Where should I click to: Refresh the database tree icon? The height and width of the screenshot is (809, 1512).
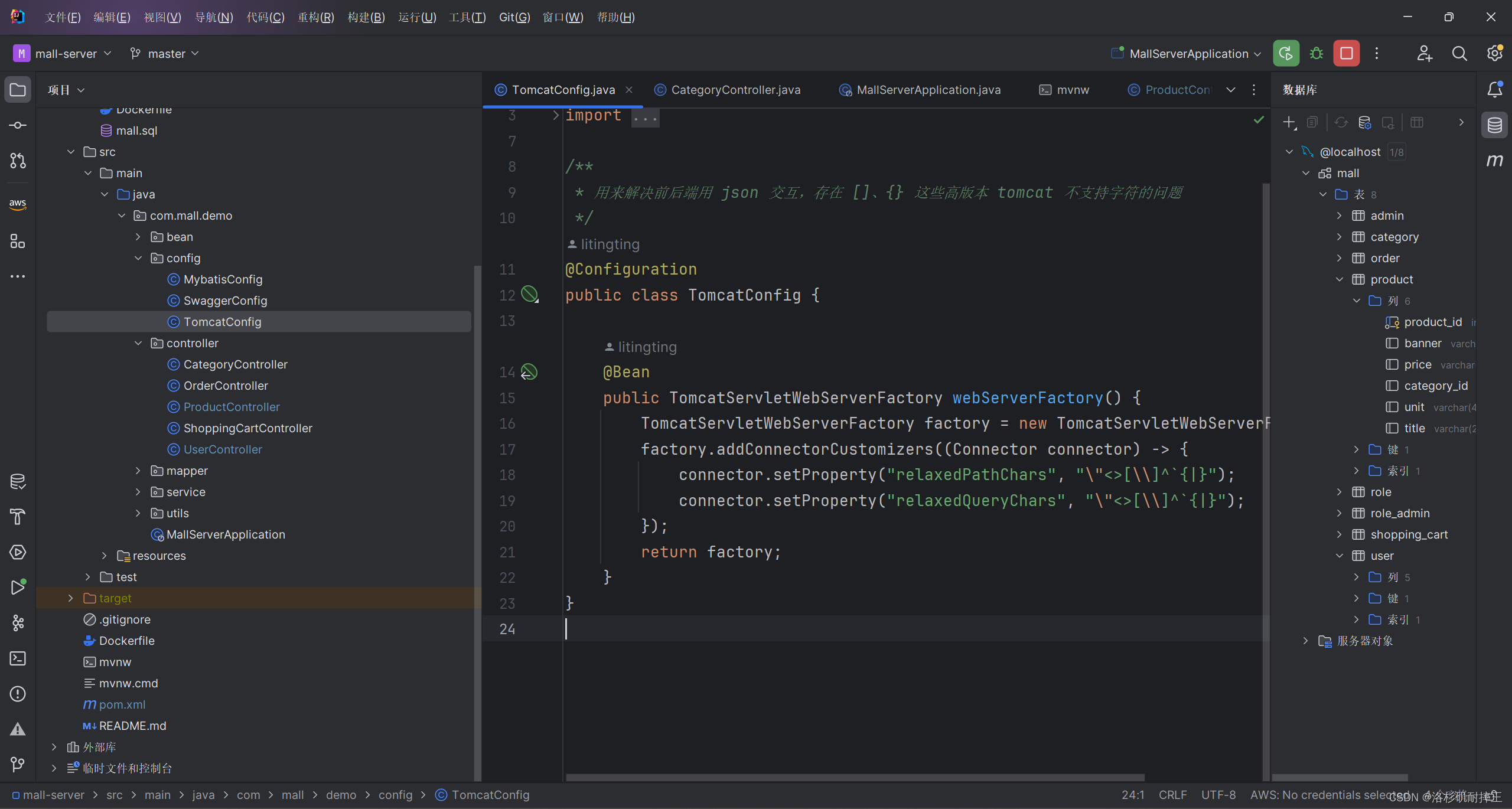coord(1341,123)
